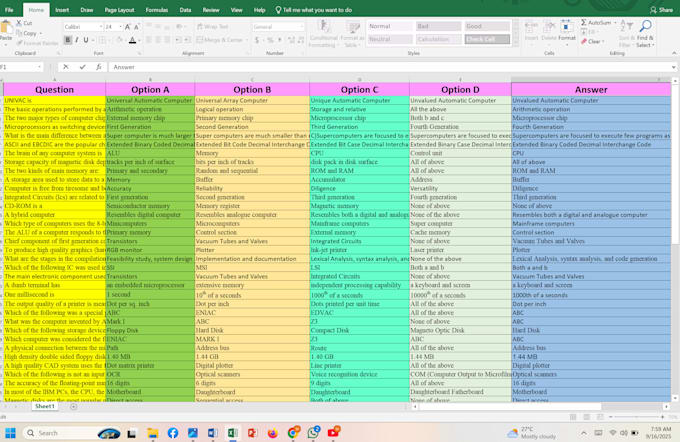Click the zoom slider in status bar
This screenshot has width=680, height=442.
(x=636, y=417)
